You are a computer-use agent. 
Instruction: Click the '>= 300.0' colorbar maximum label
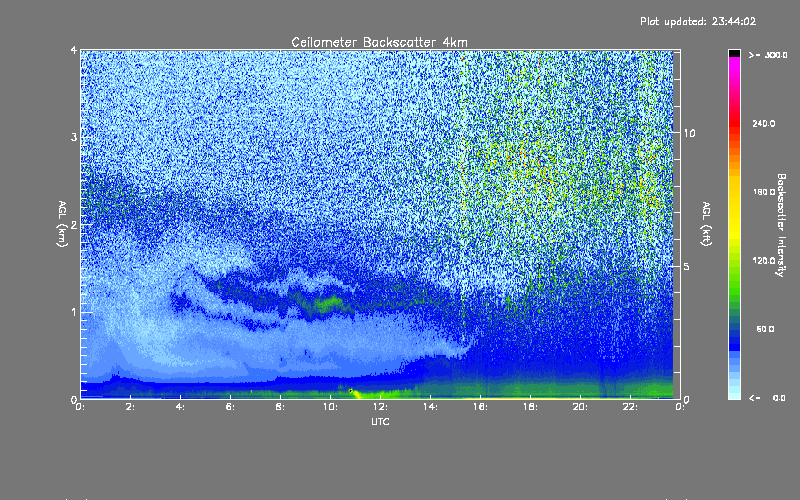[x=768, y=55]
